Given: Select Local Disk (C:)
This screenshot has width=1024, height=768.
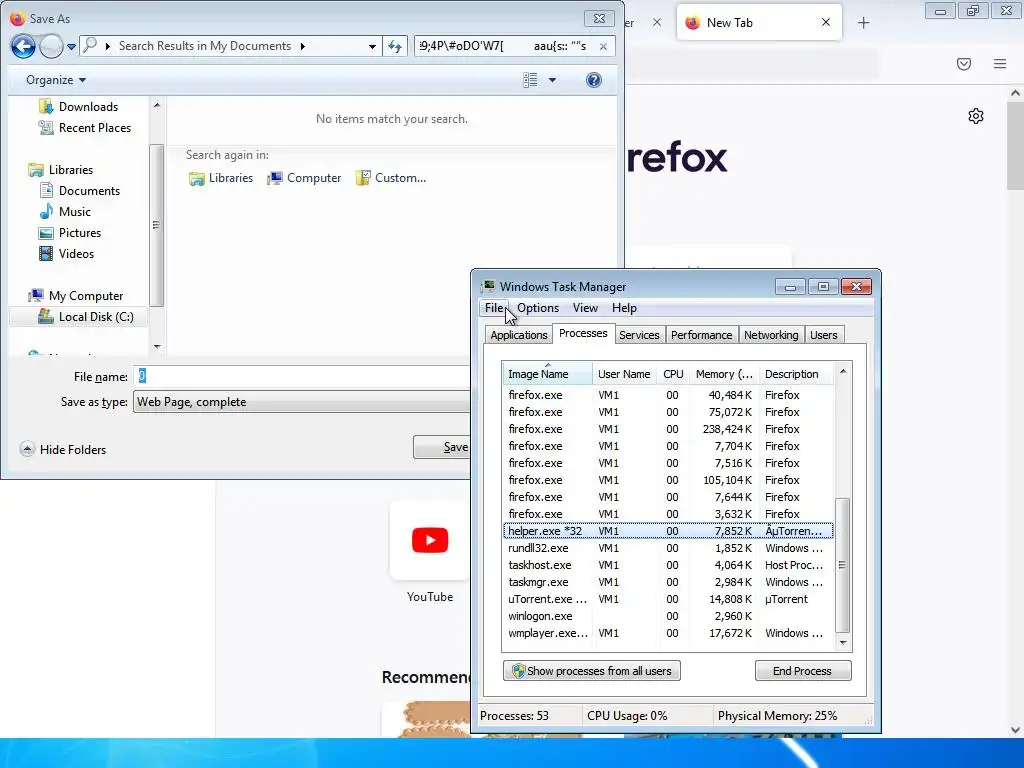Looking at the screenshot, I should 96,317.
